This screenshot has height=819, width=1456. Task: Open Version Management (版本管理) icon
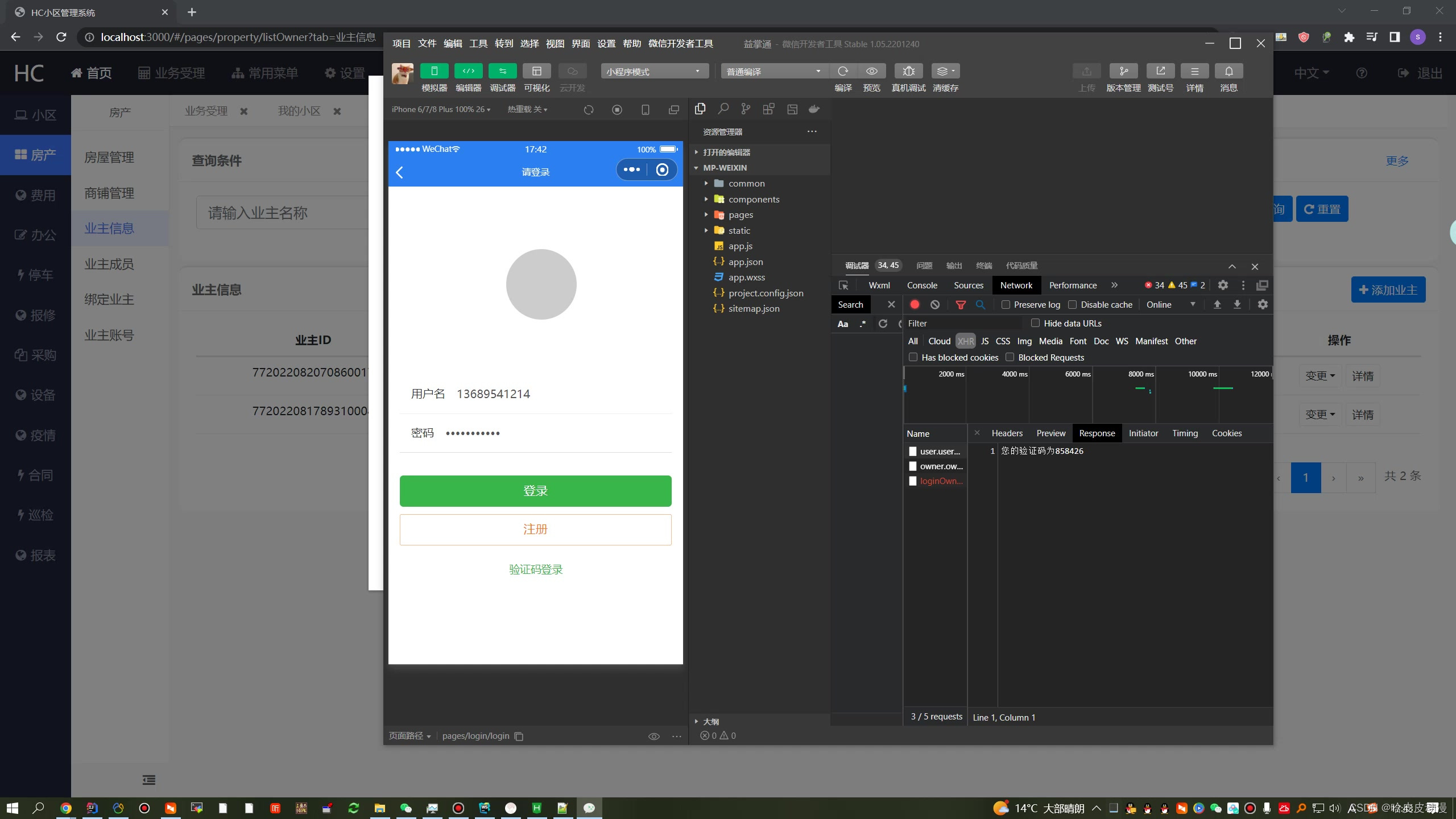1123,71
